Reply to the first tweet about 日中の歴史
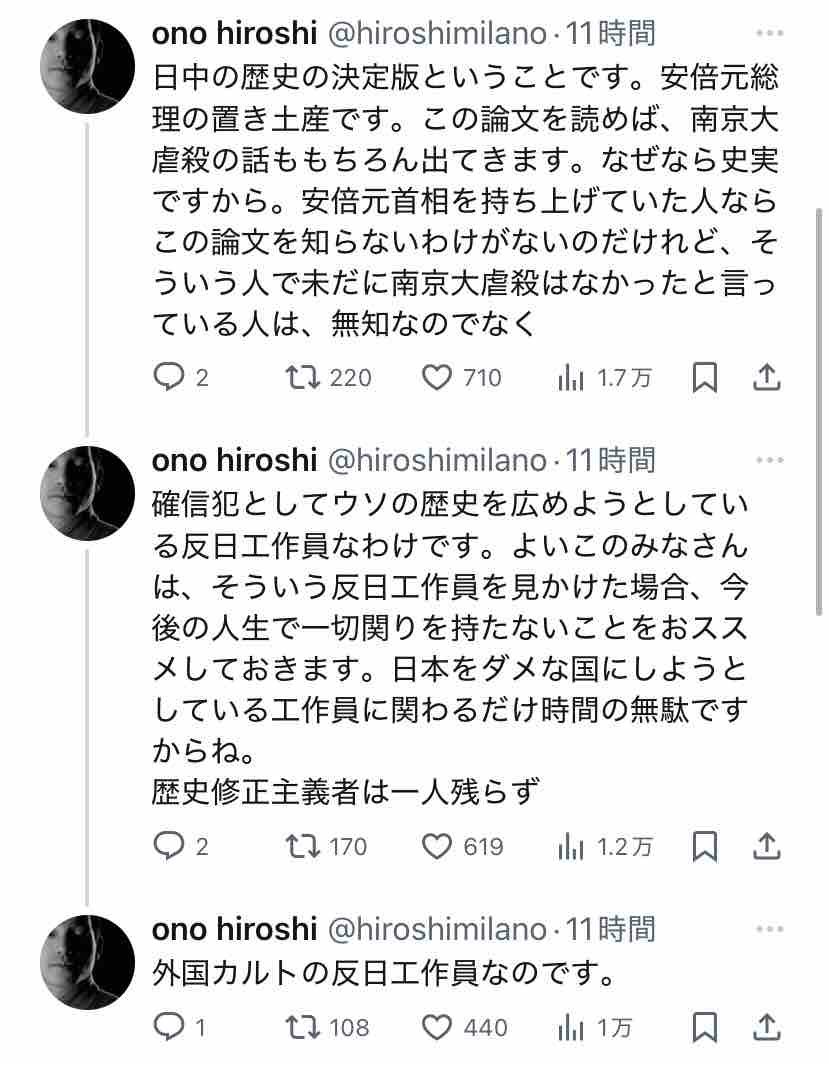The image size is (828, 1065). pyautogui.click(x=167, y=377)
